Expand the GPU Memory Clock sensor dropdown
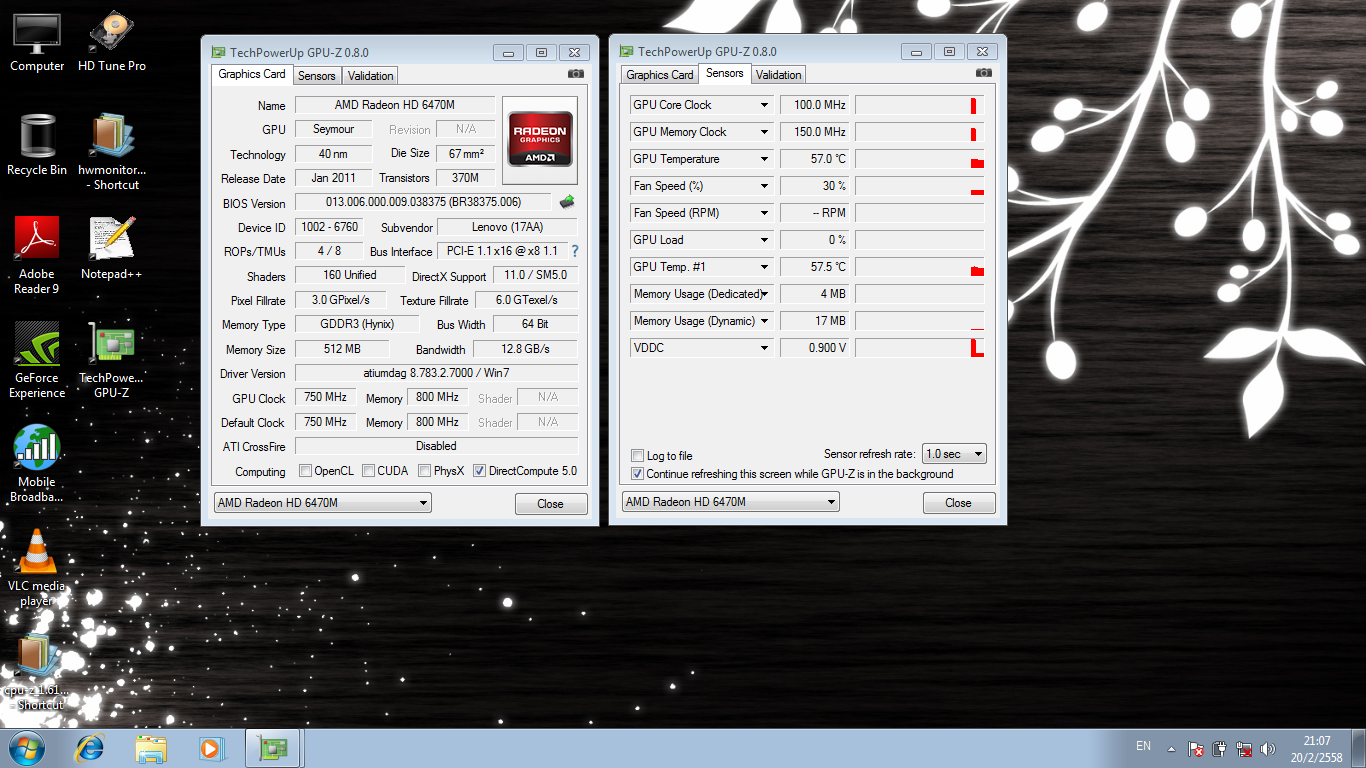Viewport: 1366px width, 768px height. click(x=764, y=132)
